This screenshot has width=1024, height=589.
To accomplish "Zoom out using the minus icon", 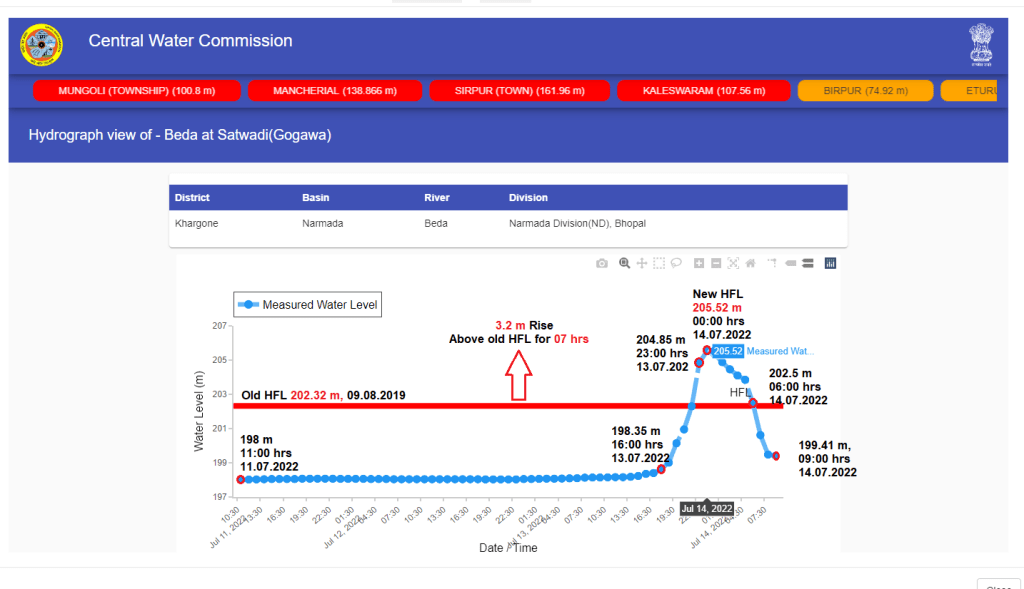I will (x=716, y=263).
